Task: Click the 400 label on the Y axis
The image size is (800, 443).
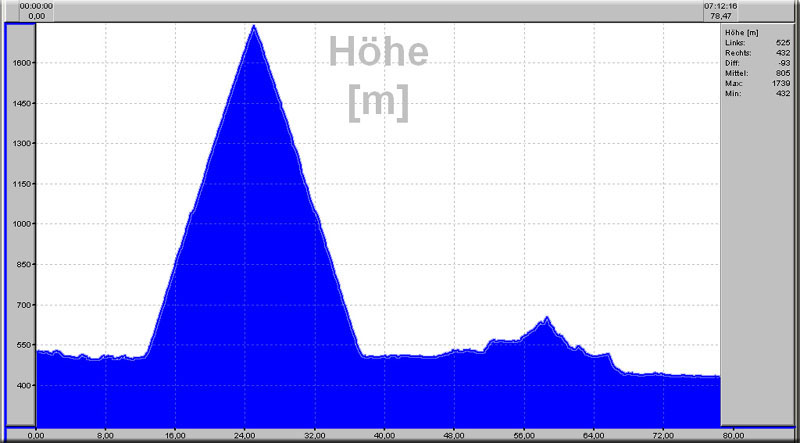Action: click(24, 386)
